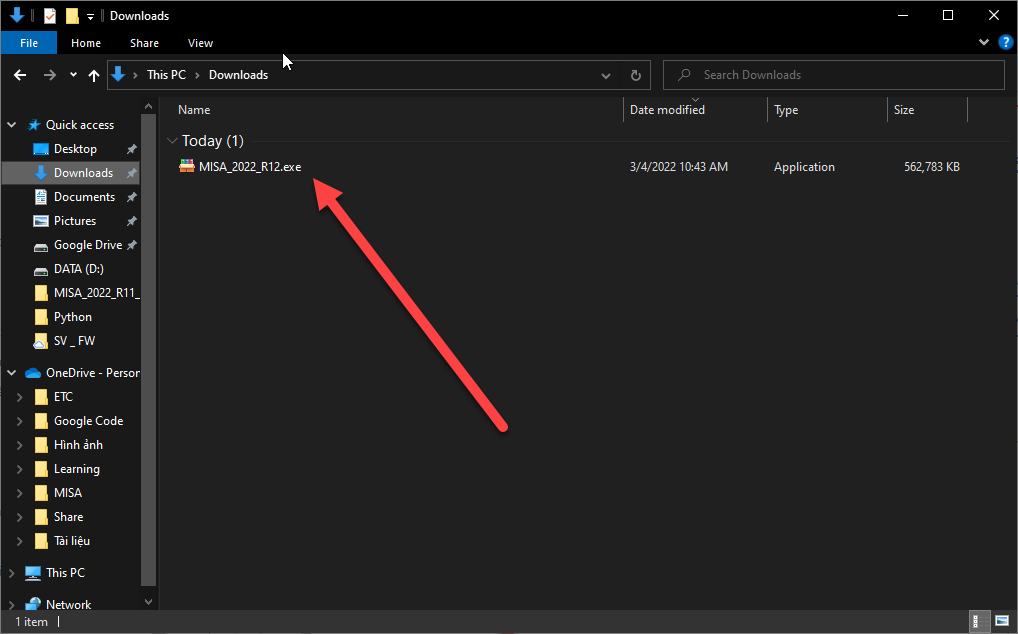
Task: Select This PC in navigation pane
Action: [65, 572]
